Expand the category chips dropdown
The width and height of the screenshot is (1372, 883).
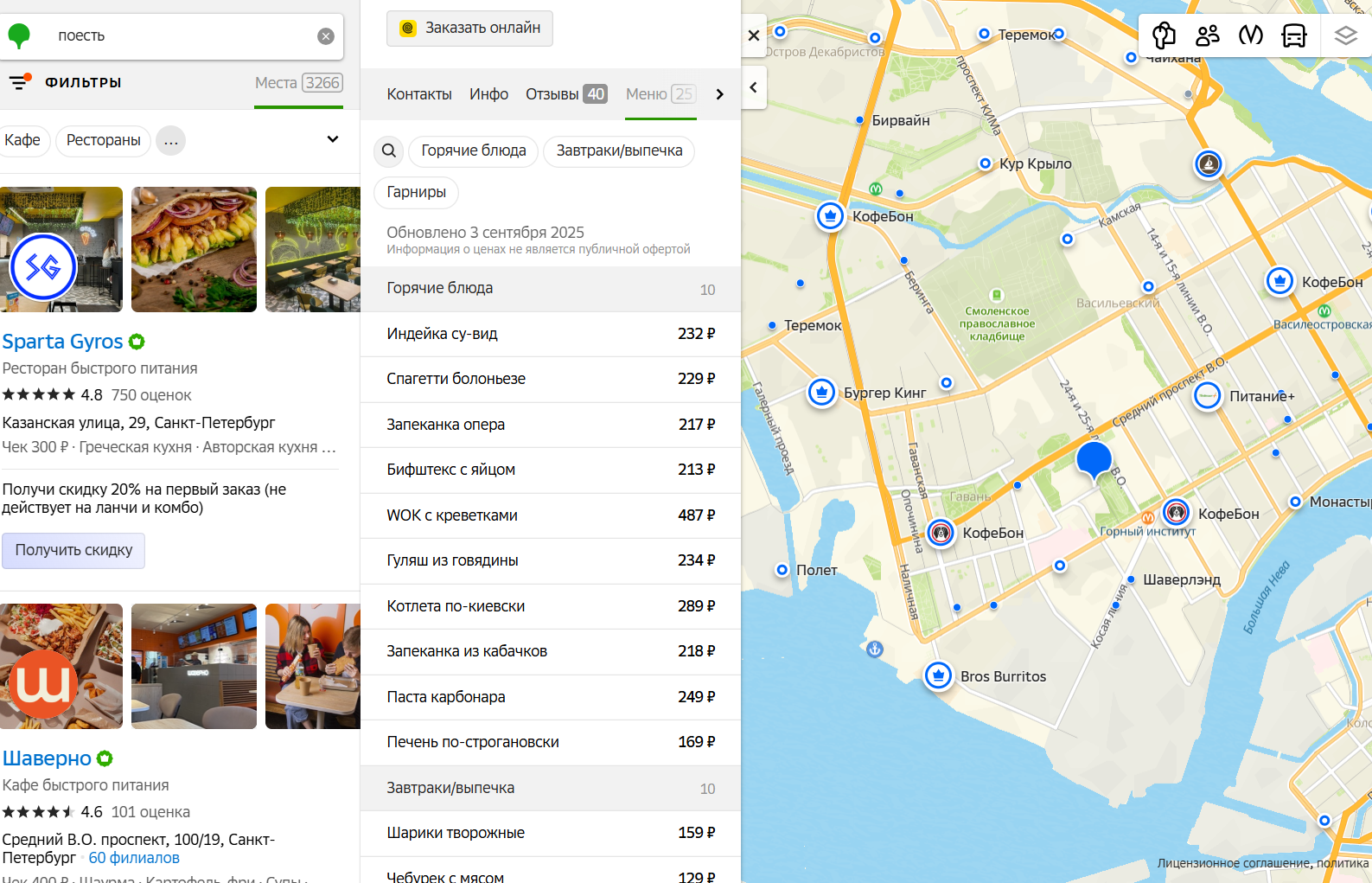[x=333, y=139]
